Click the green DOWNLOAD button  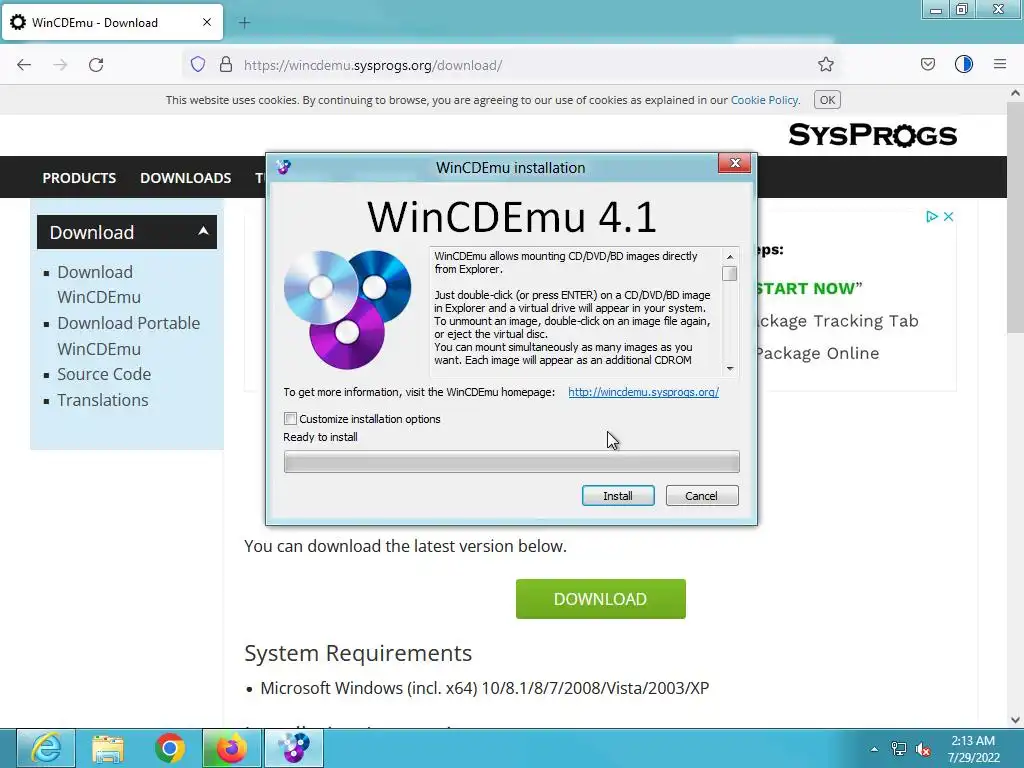coord(600,599)
